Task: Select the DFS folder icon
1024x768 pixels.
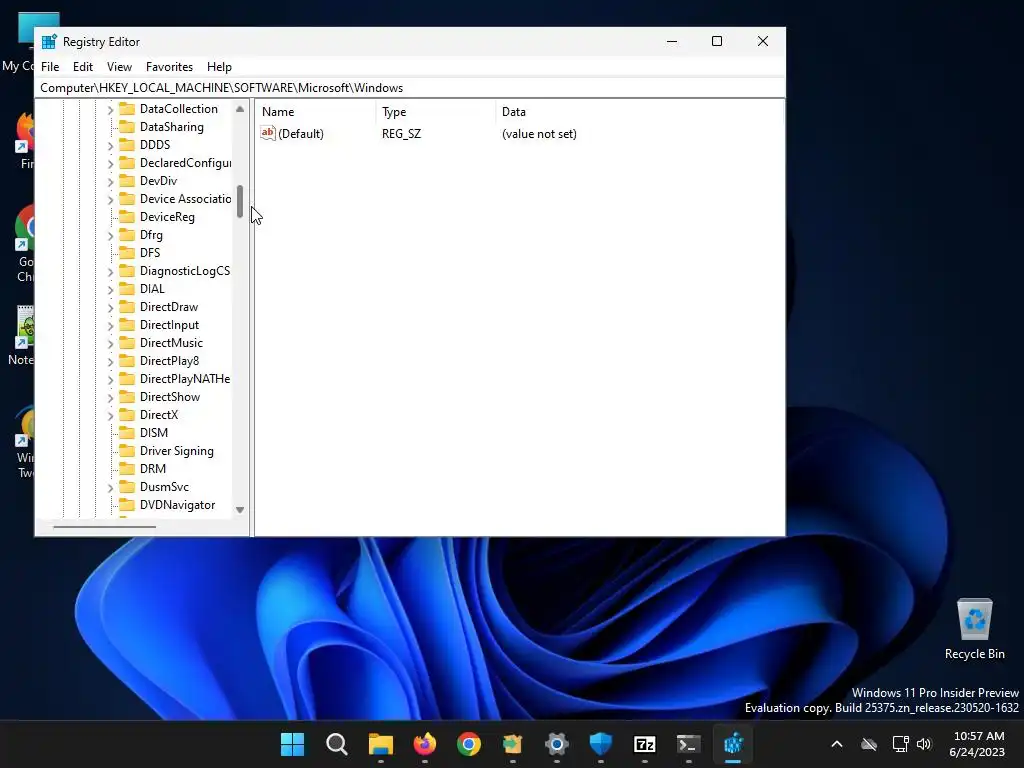Action: [127, 253]
